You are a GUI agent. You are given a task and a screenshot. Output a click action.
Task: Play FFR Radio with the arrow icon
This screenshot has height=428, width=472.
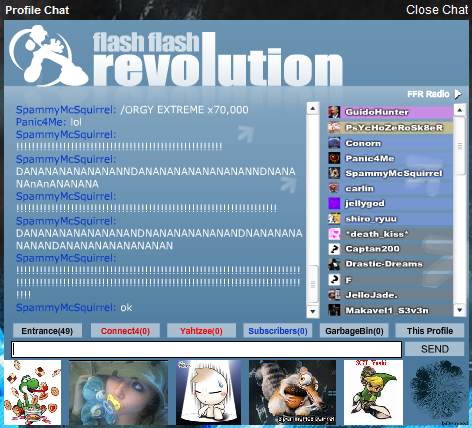tap(458, 94)
